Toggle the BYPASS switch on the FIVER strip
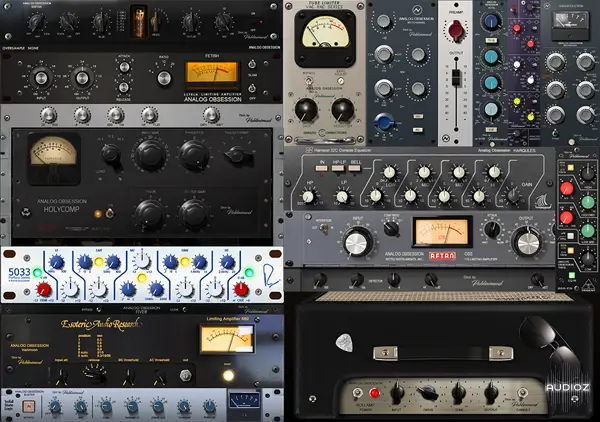 tap(99, 309)
